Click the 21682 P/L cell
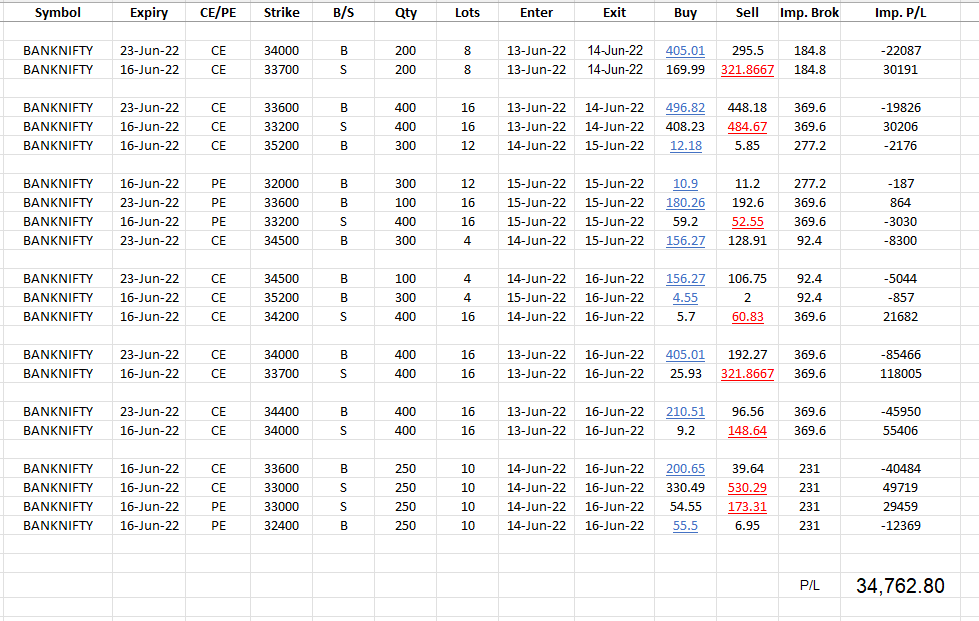This screenshot has height=621, width=979. tap(900, 316)
